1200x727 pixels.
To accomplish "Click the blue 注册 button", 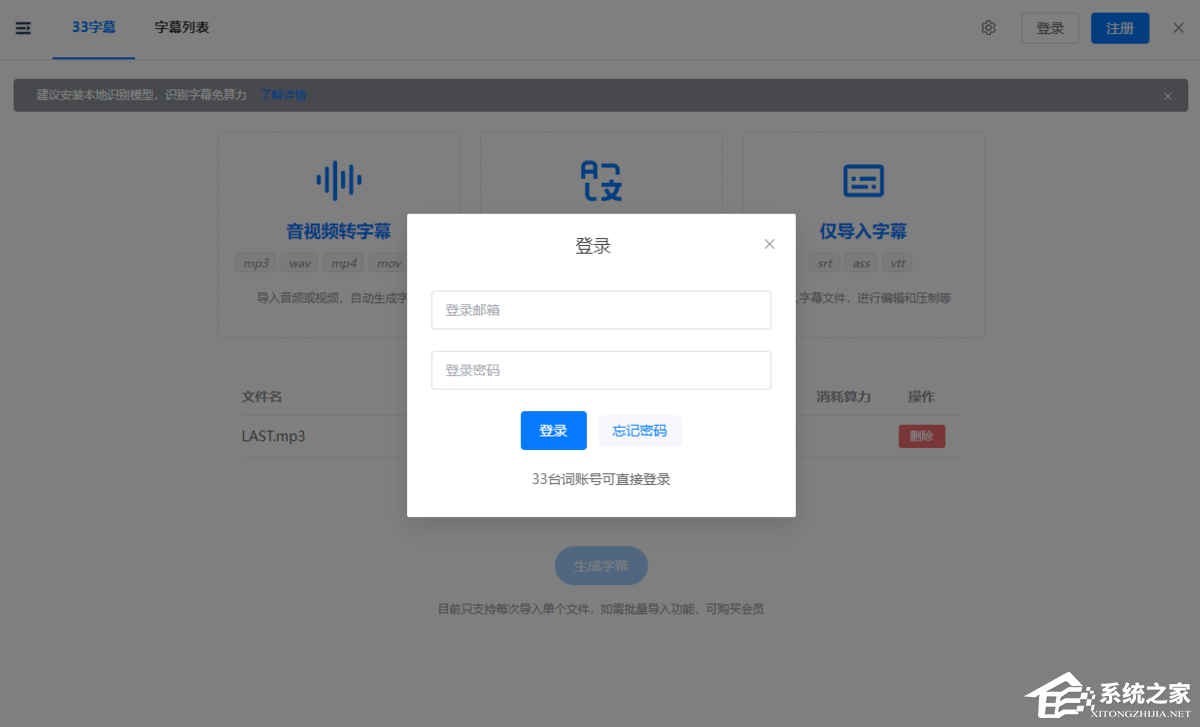I will pos(1120,28).
